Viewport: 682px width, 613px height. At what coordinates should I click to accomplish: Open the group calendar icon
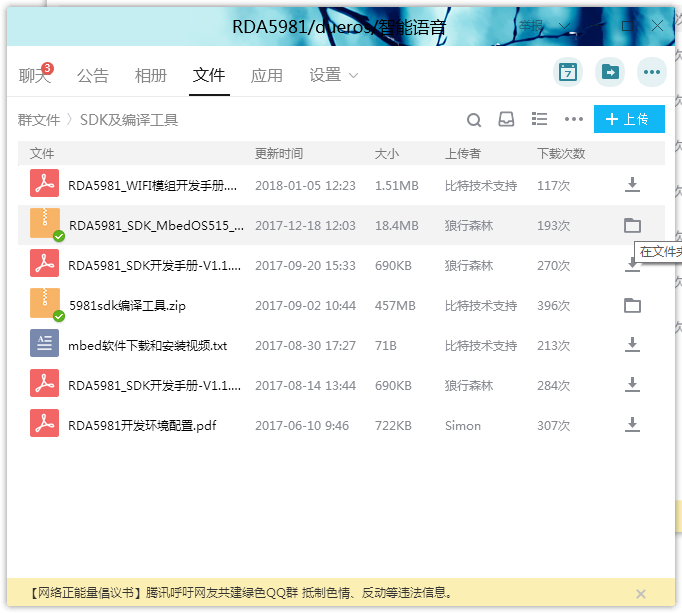point(568,72)
